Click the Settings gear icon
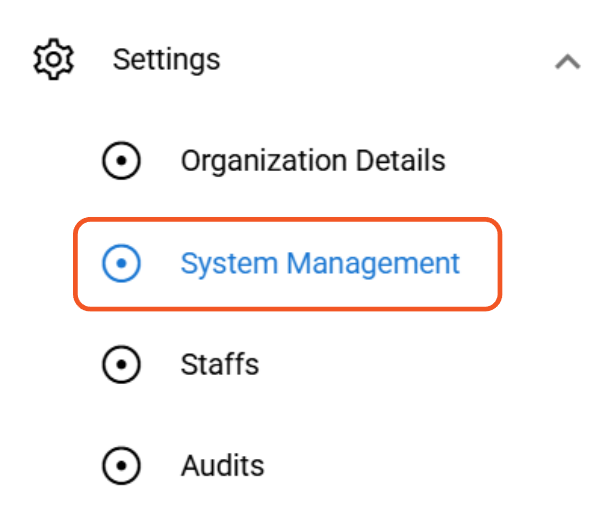Screen dimensions: 611x525 pyautogui.click(x=54, y=60)
